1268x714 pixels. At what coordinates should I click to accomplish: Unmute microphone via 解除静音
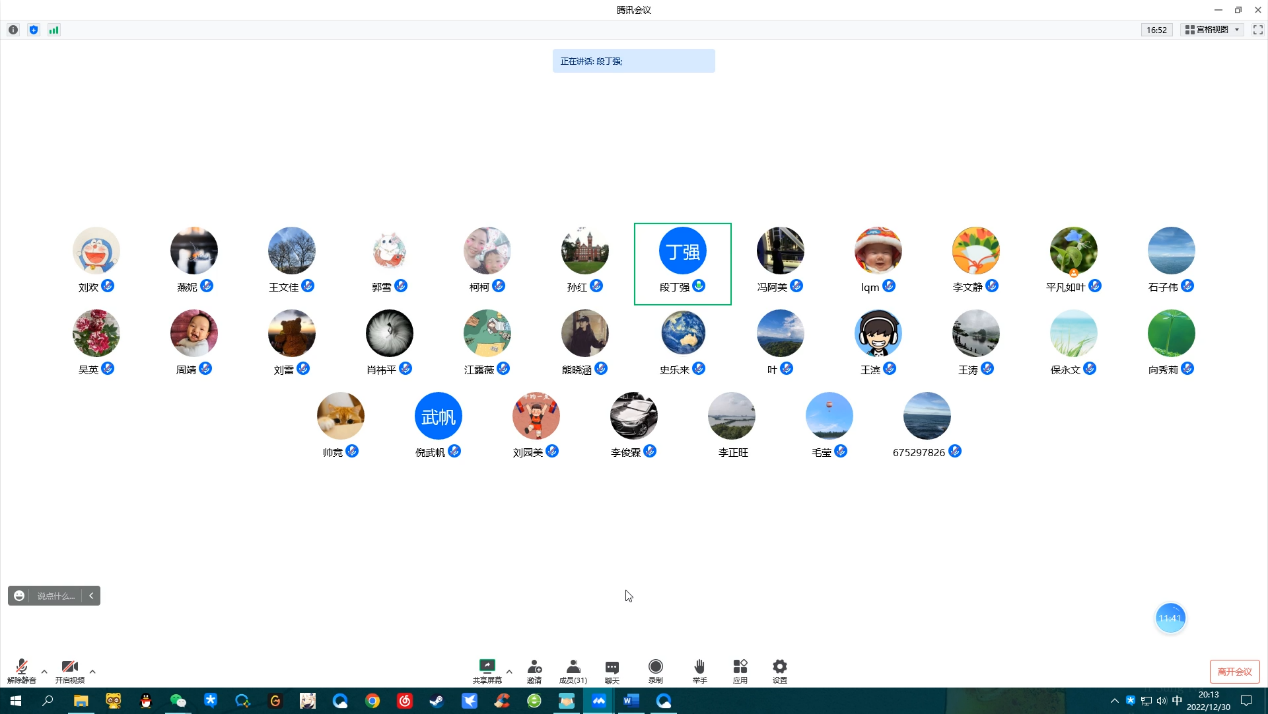(x=21, y=670)
